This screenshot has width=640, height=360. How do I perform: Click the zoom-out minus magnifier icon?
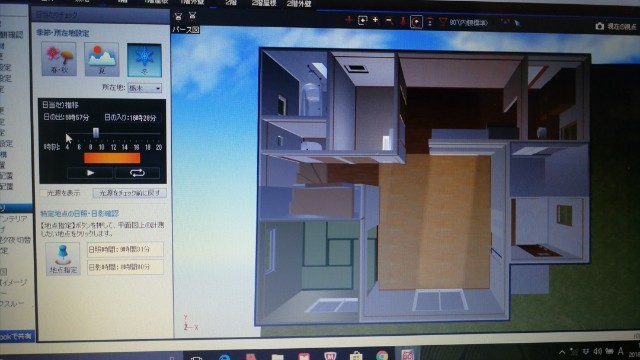(x=389, y=21)
